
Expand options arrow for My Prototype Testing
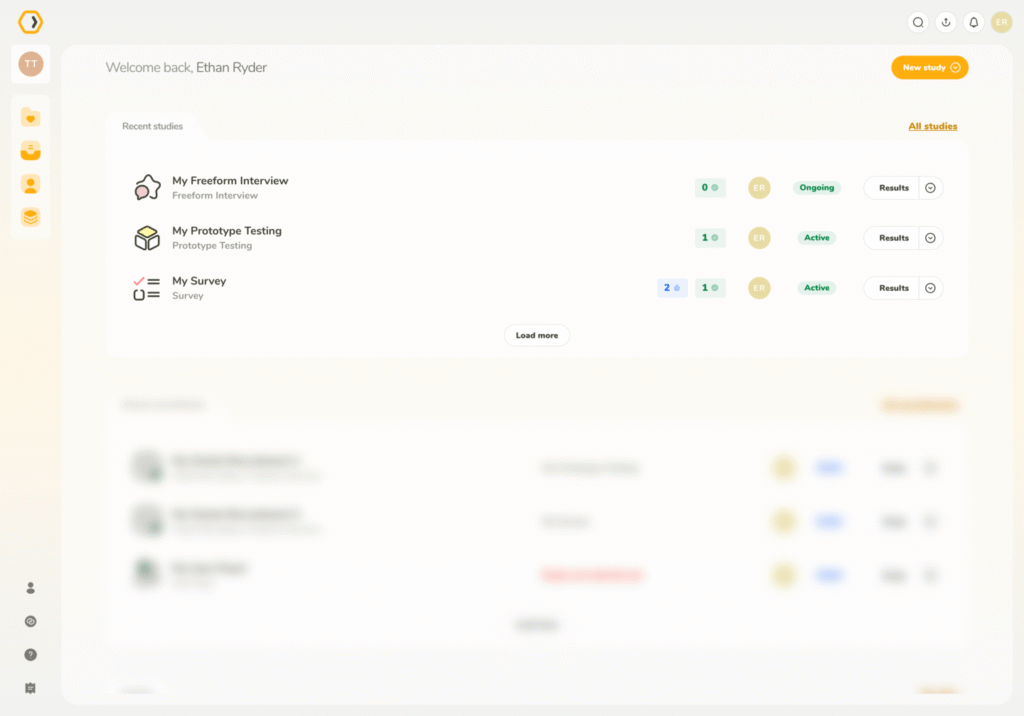click(930, 238)
